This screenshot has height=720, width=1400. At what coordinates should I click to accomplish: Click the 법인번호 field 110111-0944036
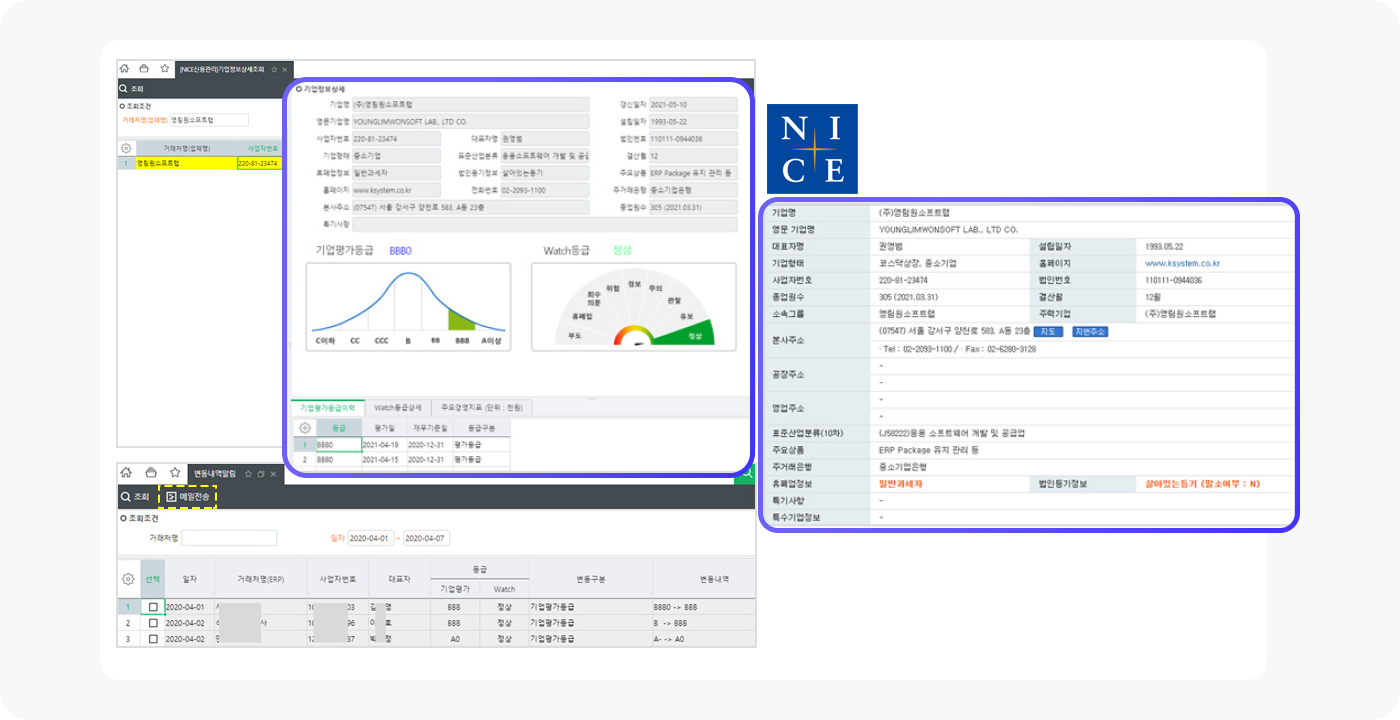[693, 139]
